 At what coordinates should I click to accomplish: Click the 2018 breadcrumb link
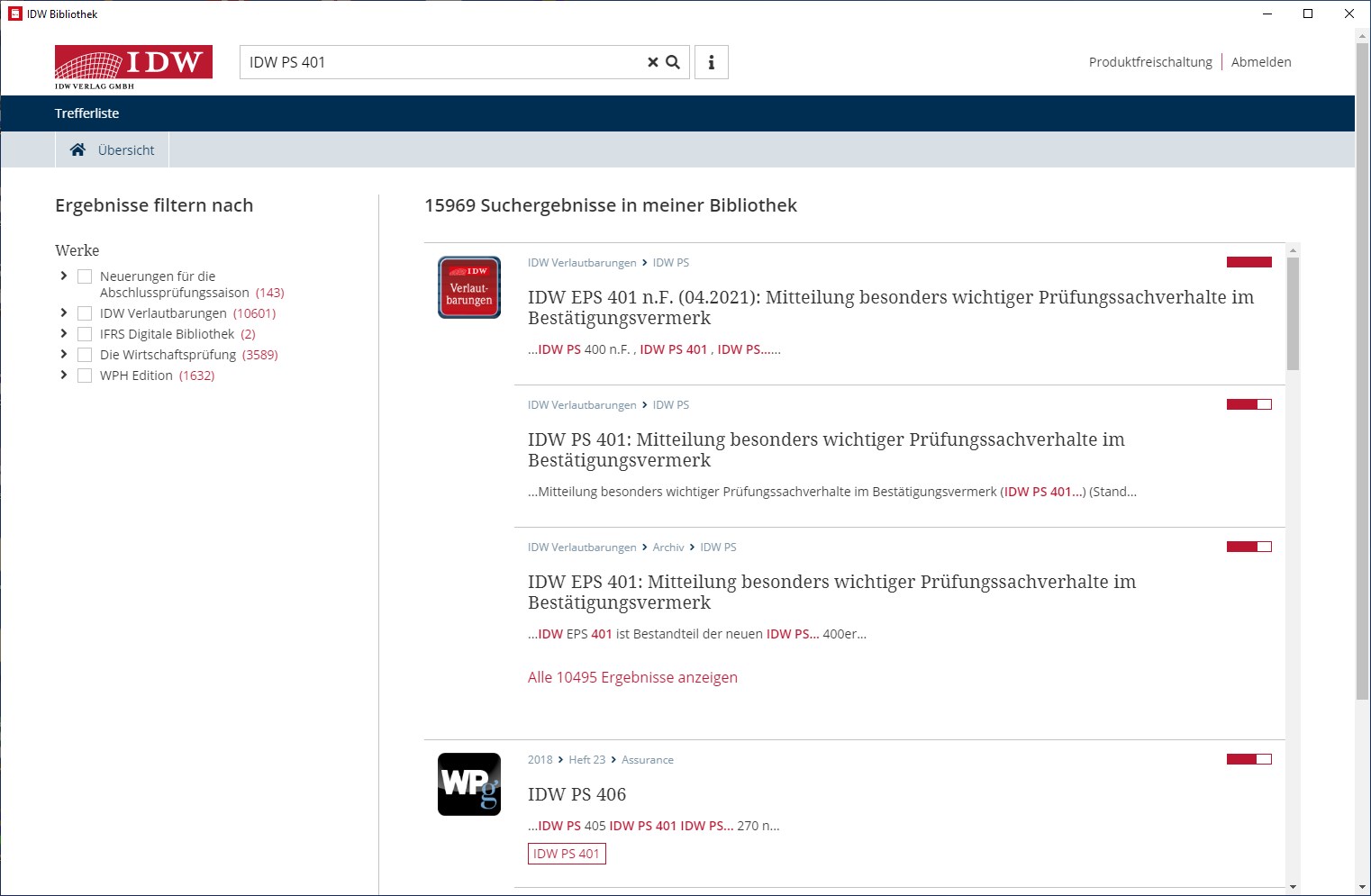(x=540, y=760)
